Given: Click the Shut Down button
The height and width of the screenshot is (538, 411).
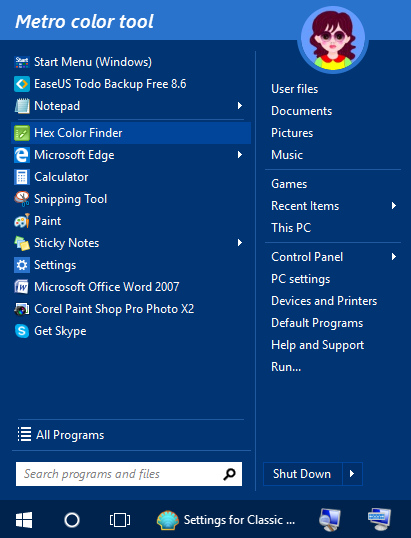Looking at the screenshot, I should tap(303, 474).
